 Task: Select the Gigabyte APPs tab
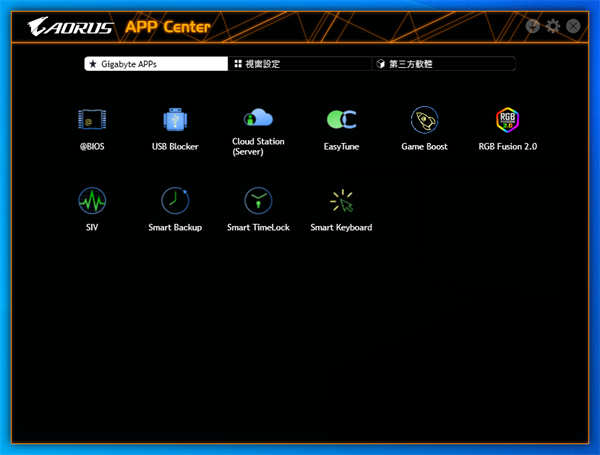pyautogui.click(x=156, y=64)
